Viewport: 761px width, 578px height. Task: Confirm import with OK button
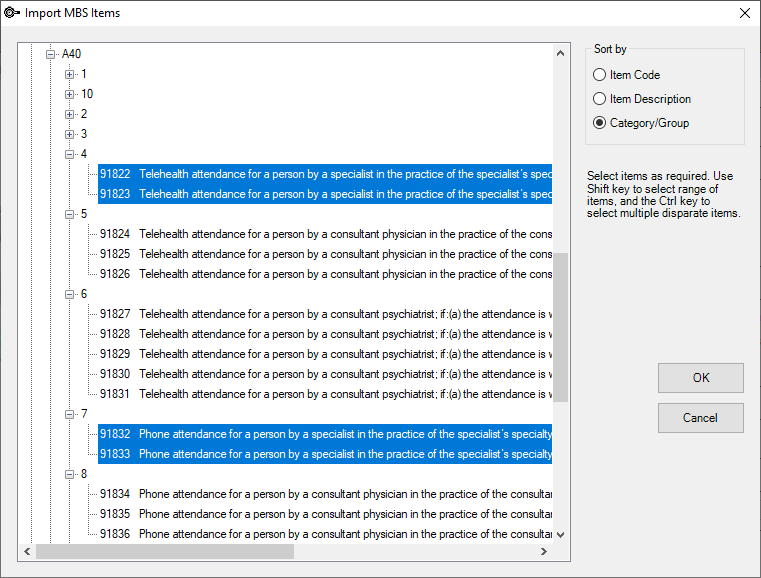[700, 378]
